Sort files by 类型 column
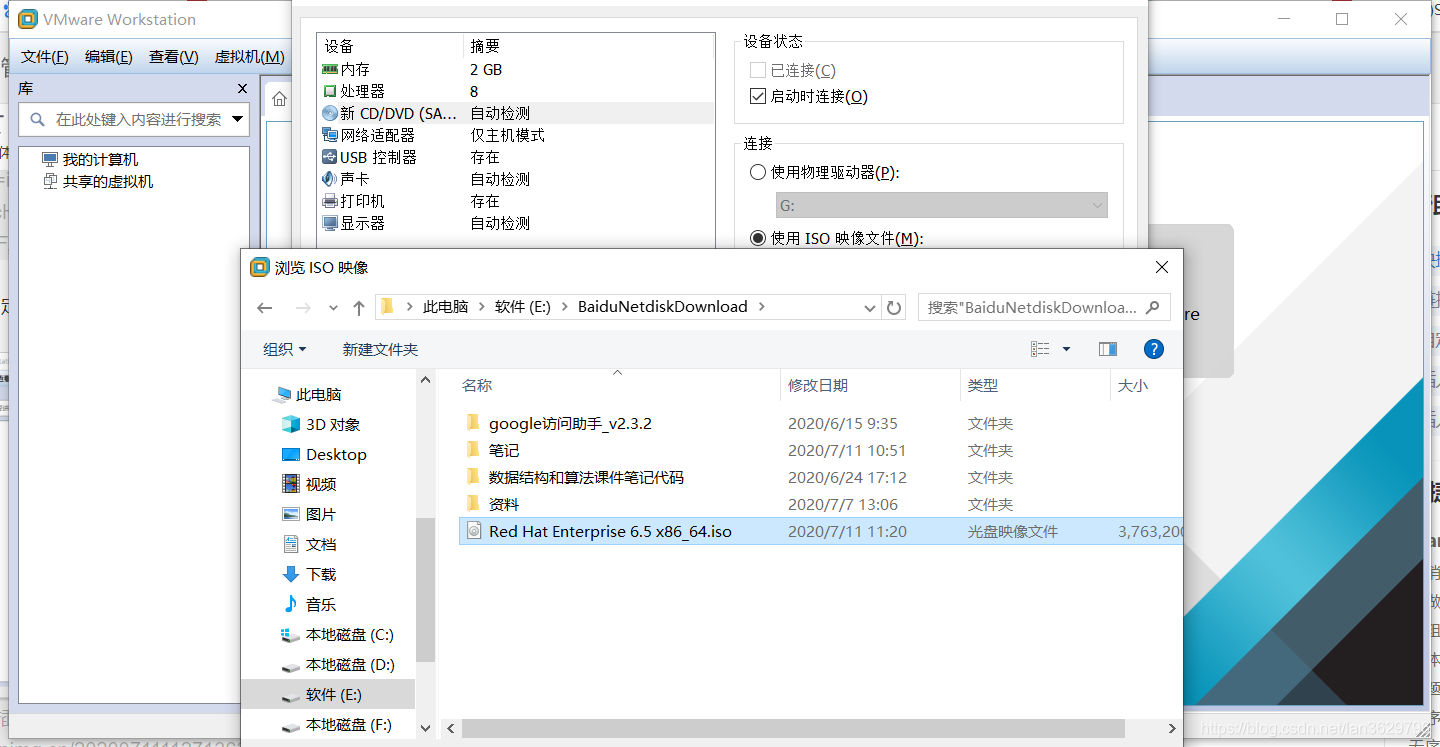1440x747 pixels. point(983,385)
